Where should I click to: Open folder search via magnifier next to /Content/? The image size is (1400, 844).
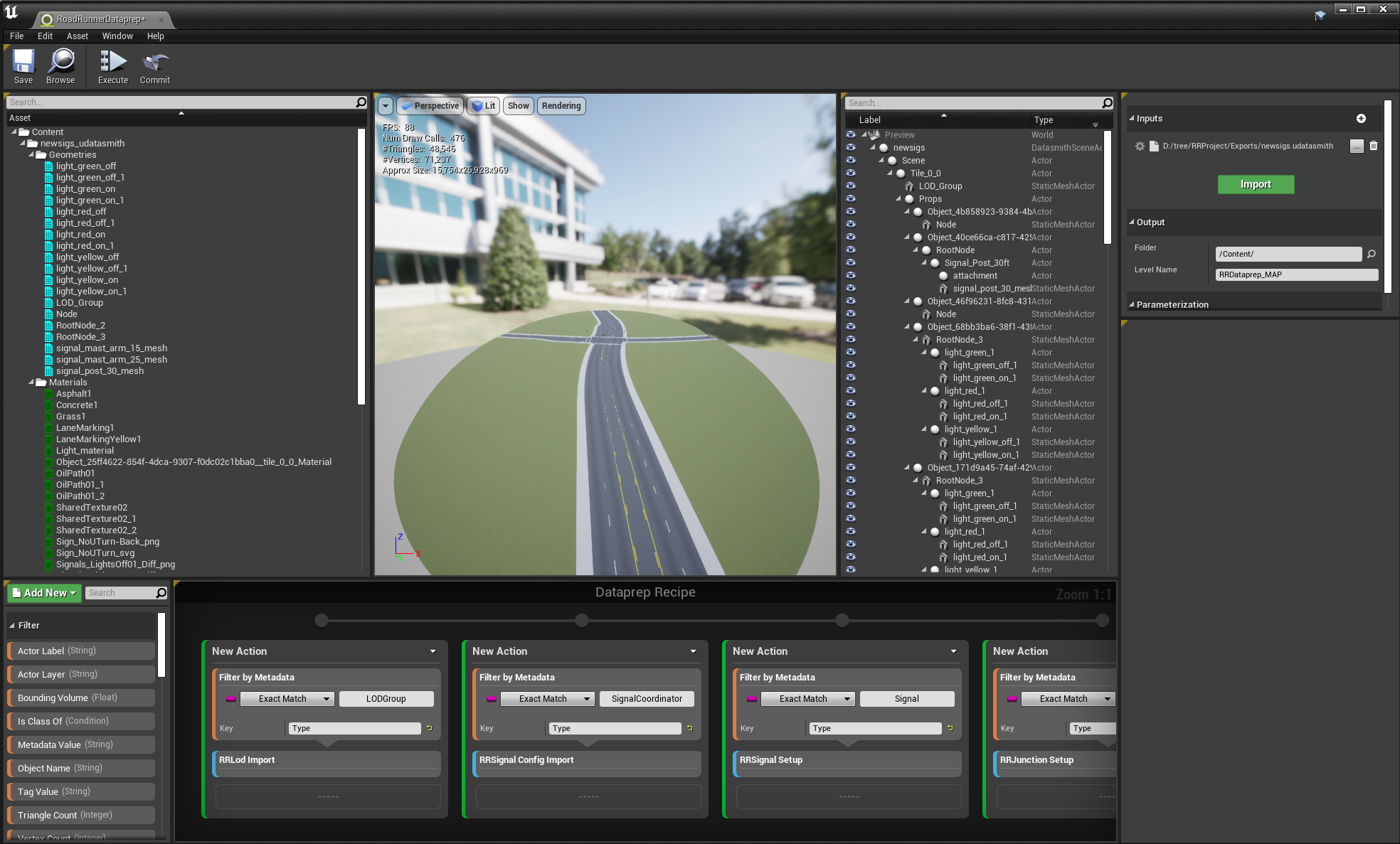[x=1372, y=254]
